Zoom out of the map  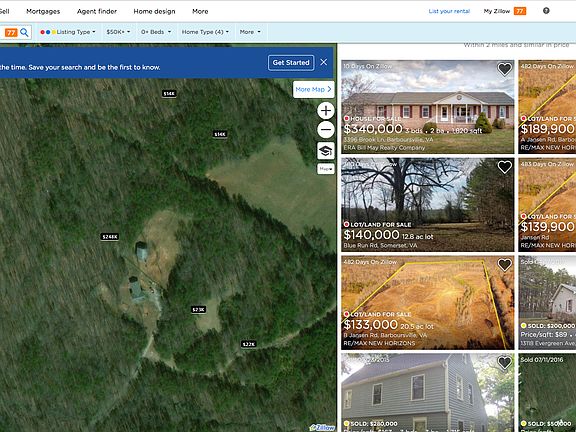[x=325, y=130]
